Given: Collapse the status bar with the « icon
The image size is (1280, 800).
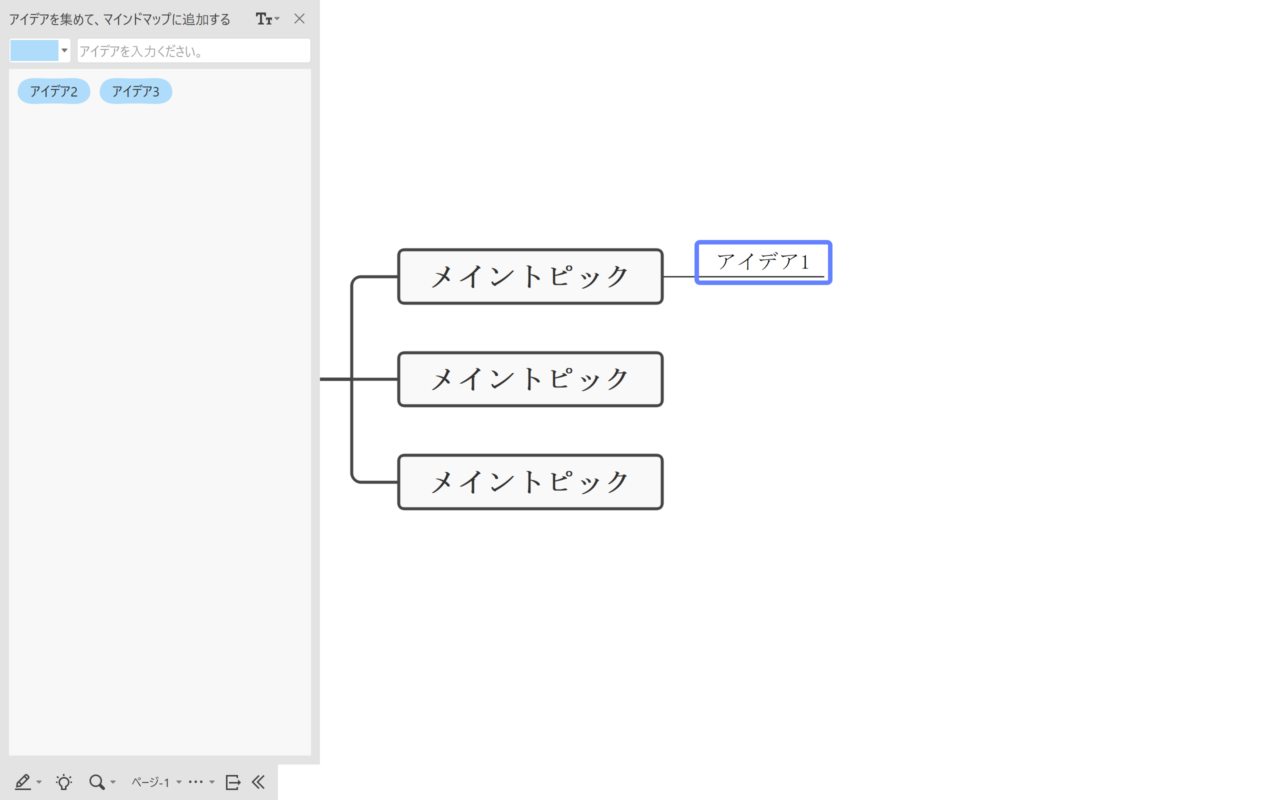Looking at the screenshot, I should click(258, 782).
